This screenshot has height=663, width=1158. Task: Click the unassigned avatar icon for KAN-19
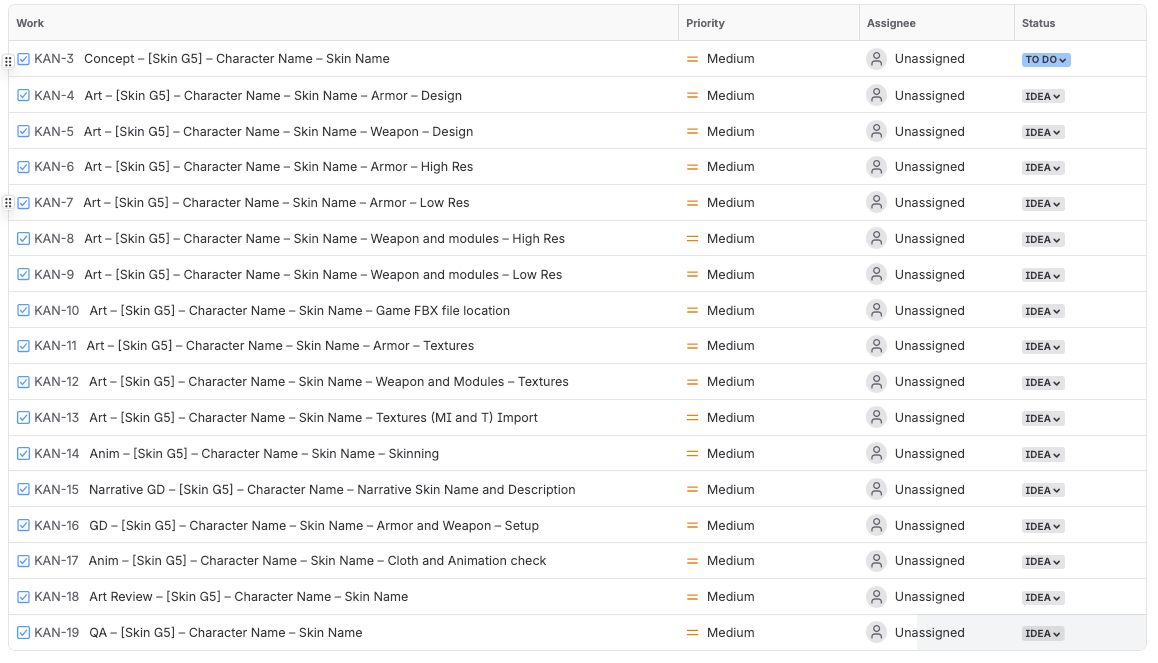tap(877, 633)
